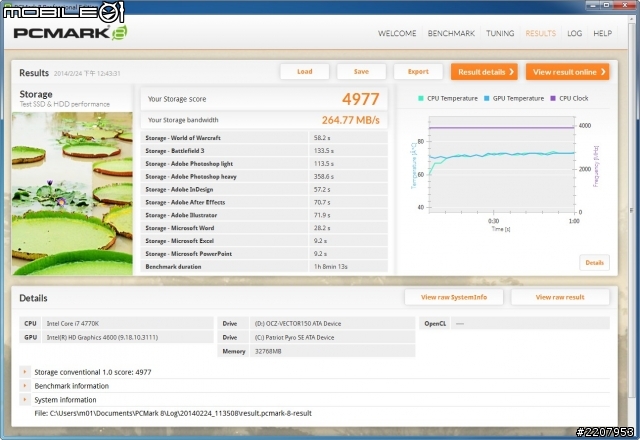
Task: Click the temperature chart area
Action: click(502, 164)
